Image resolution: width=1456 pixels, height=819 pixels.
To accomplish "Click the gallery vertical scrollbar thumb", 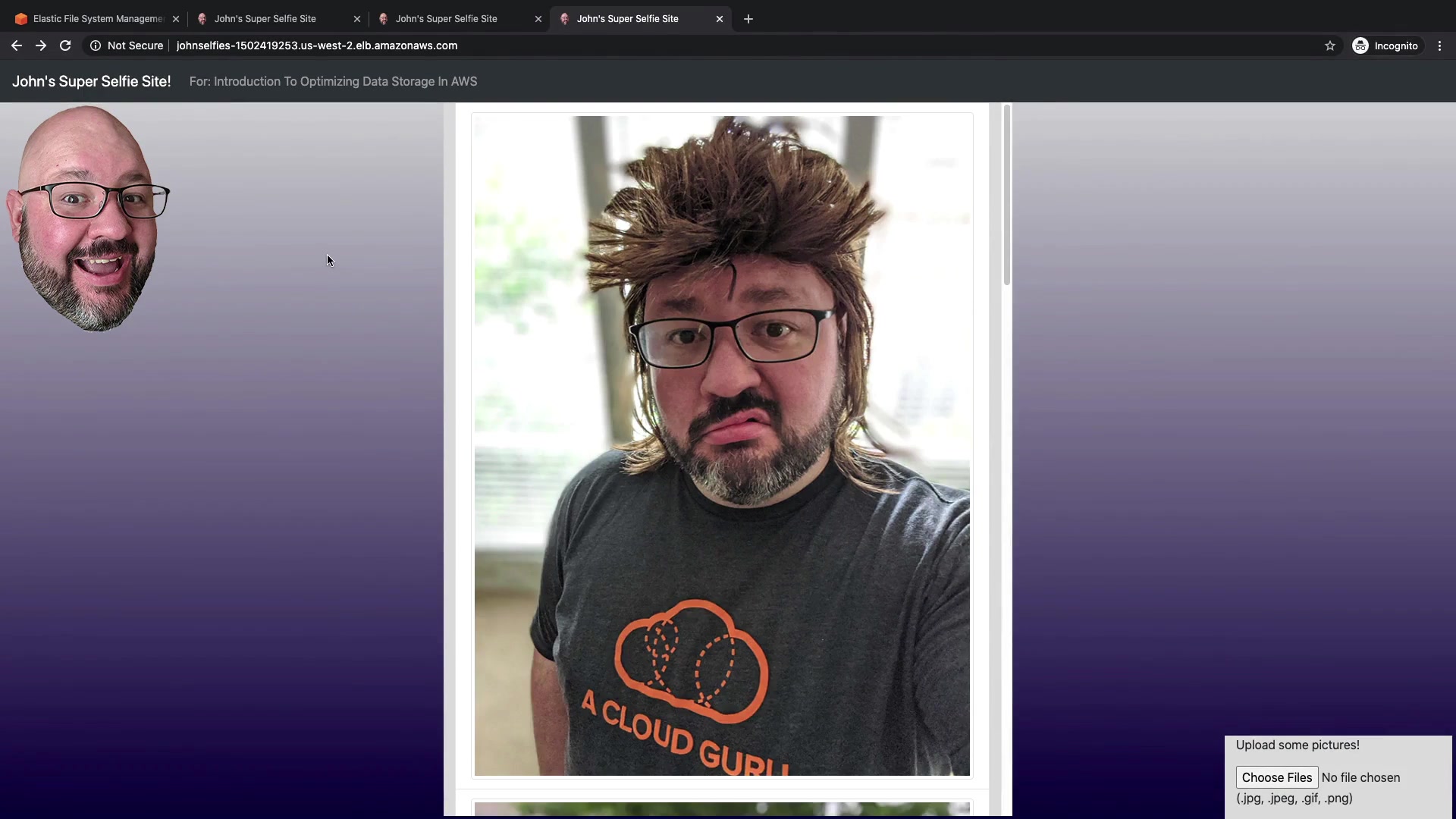I will click(x=1007, y=196).
